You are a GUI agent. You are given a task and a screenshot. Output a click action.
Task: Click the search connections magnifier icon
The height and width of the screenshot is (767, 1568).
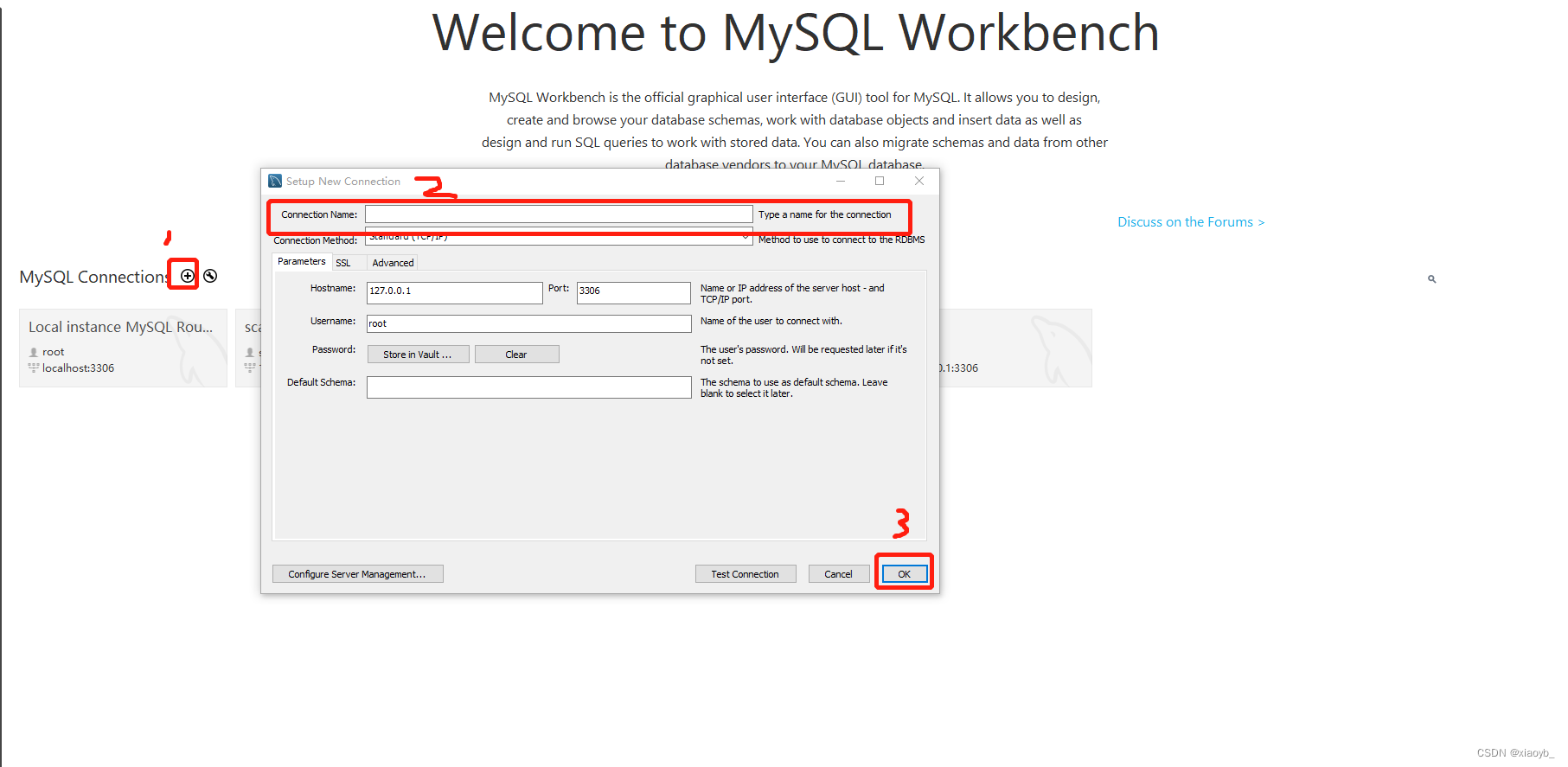(x=1432, y=278)
